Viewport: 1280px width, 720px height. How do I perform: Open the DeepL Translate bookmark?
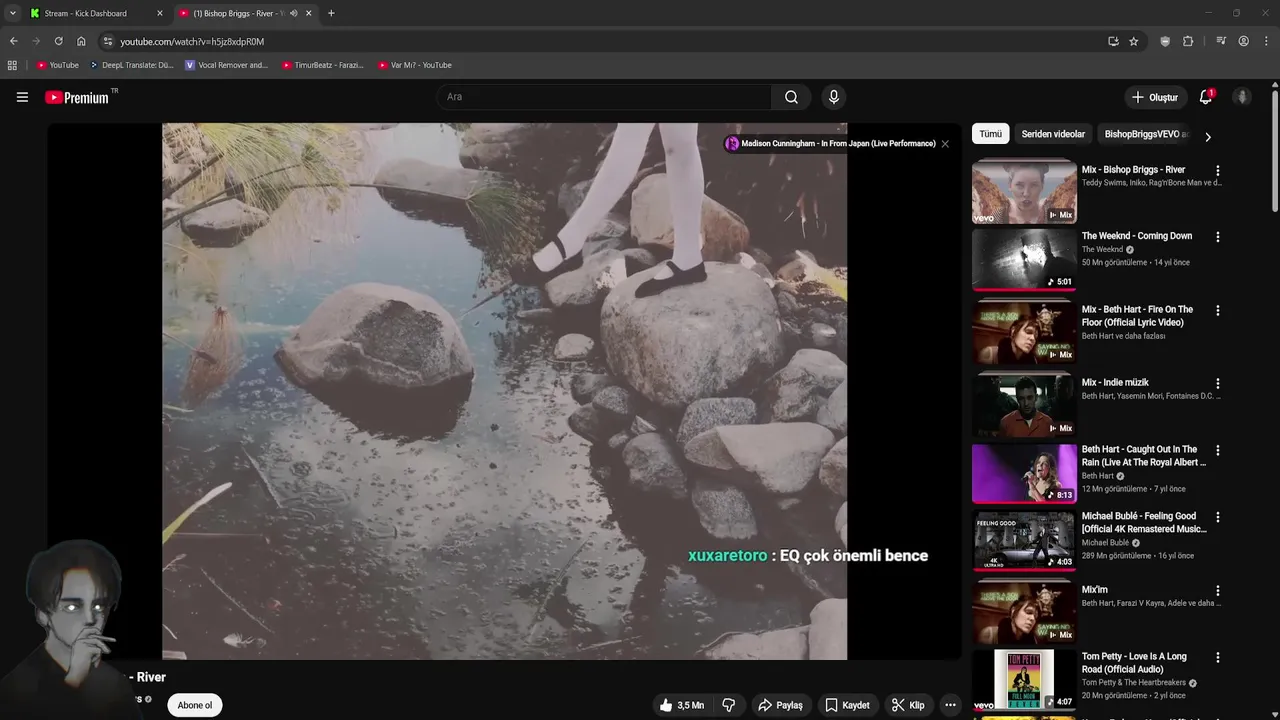(x=131, y=65)
